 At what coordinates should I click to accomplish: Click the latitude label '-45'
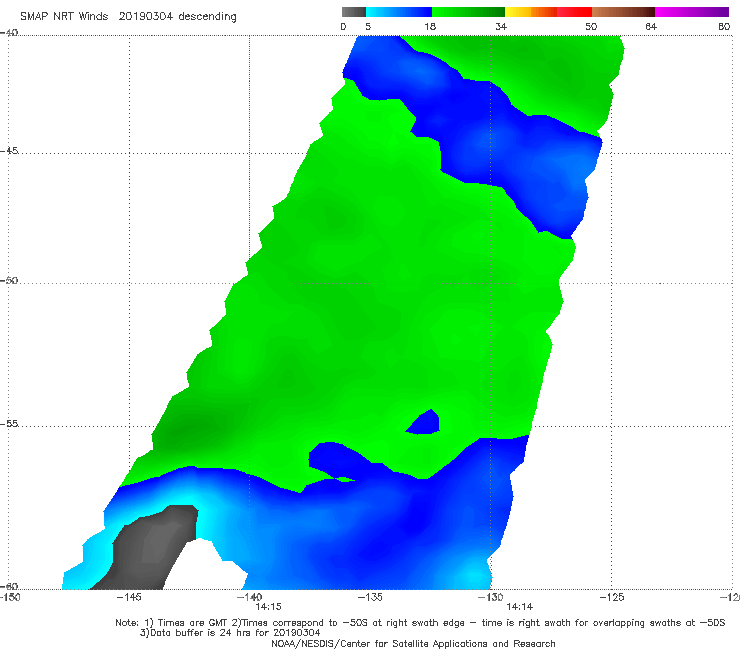[9, 151]
